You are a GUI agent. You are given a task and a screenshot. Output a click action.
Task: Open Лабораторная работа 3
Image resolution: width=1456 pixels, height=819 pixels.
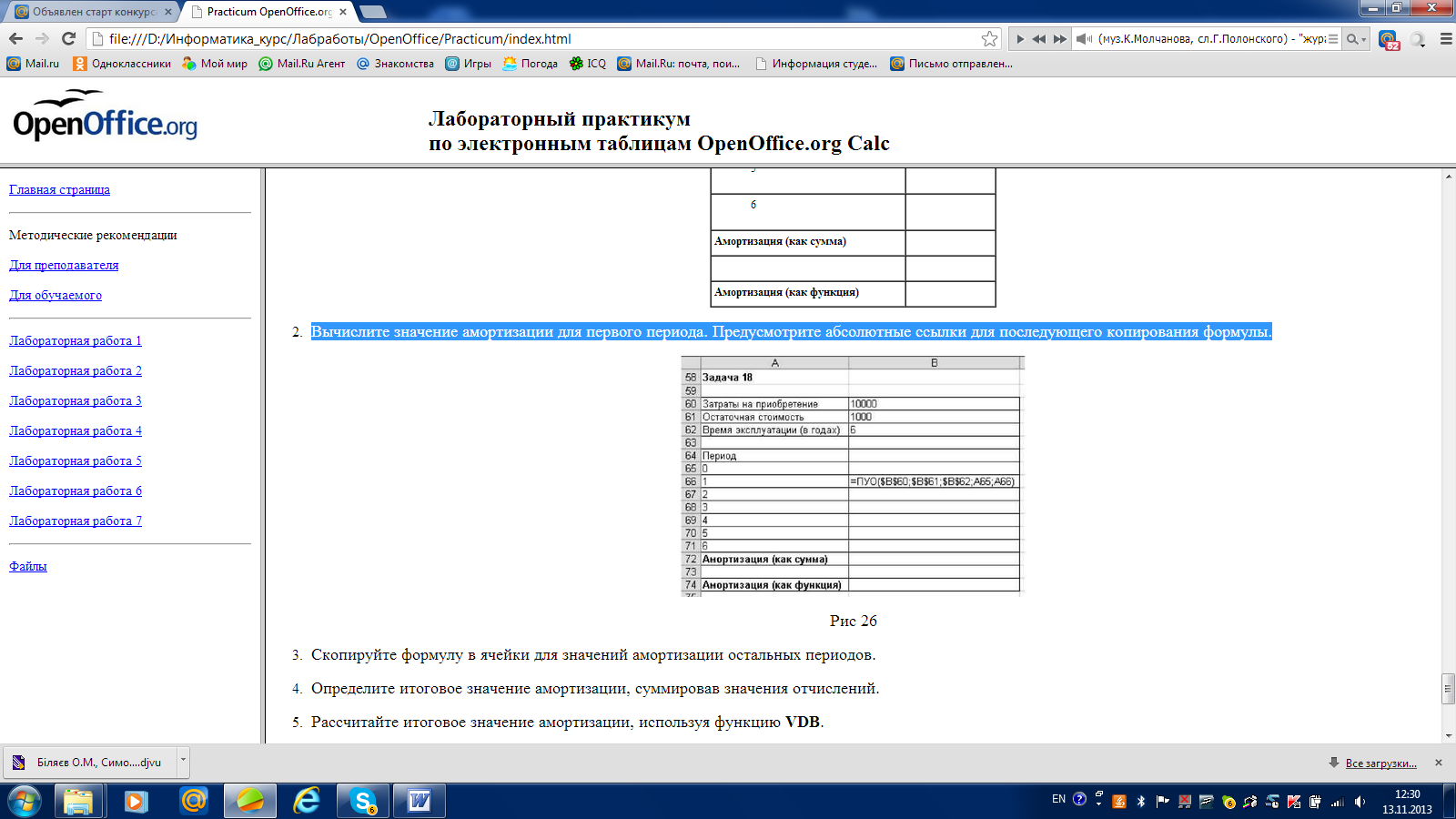tap(76, 400)
